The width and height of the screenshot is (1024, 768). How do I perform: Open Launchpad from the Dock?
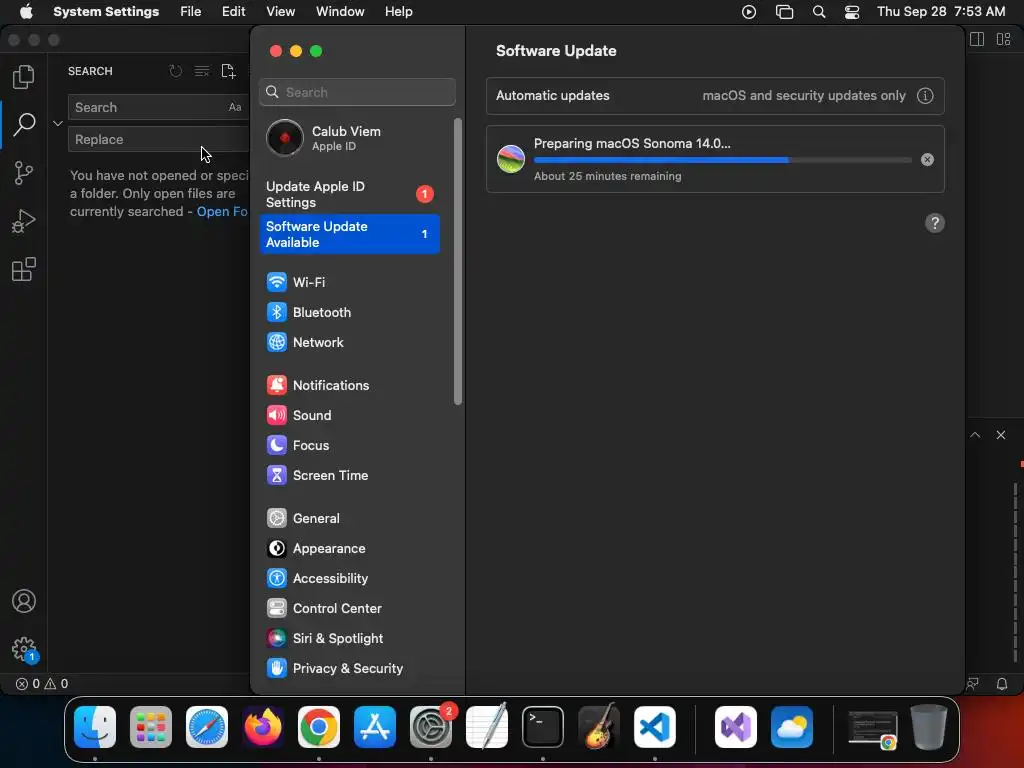click(151, 727)
